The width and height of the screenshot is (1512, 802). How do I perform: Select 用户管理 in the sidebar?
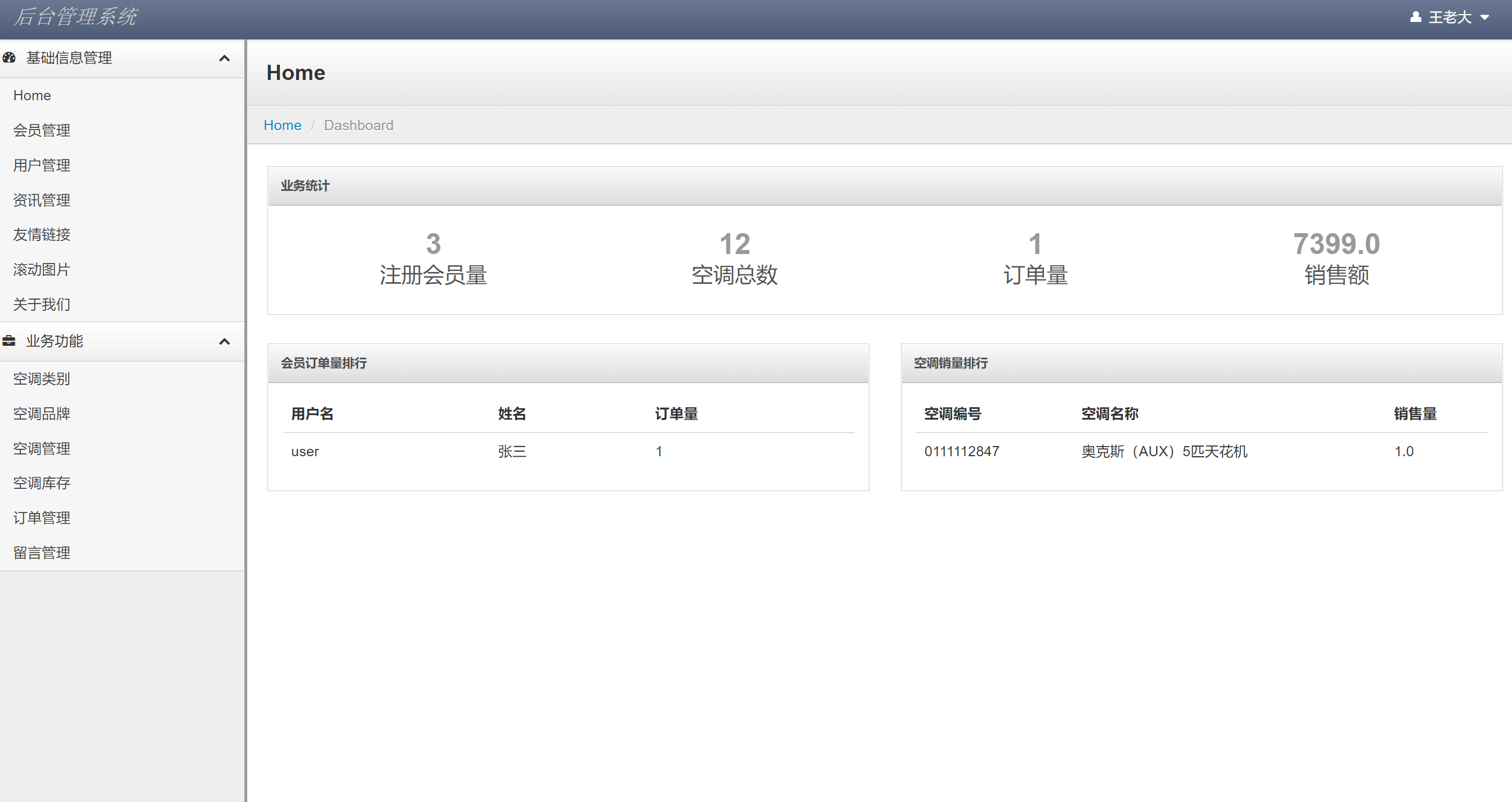pyautogui.click(x=41, y=165)
